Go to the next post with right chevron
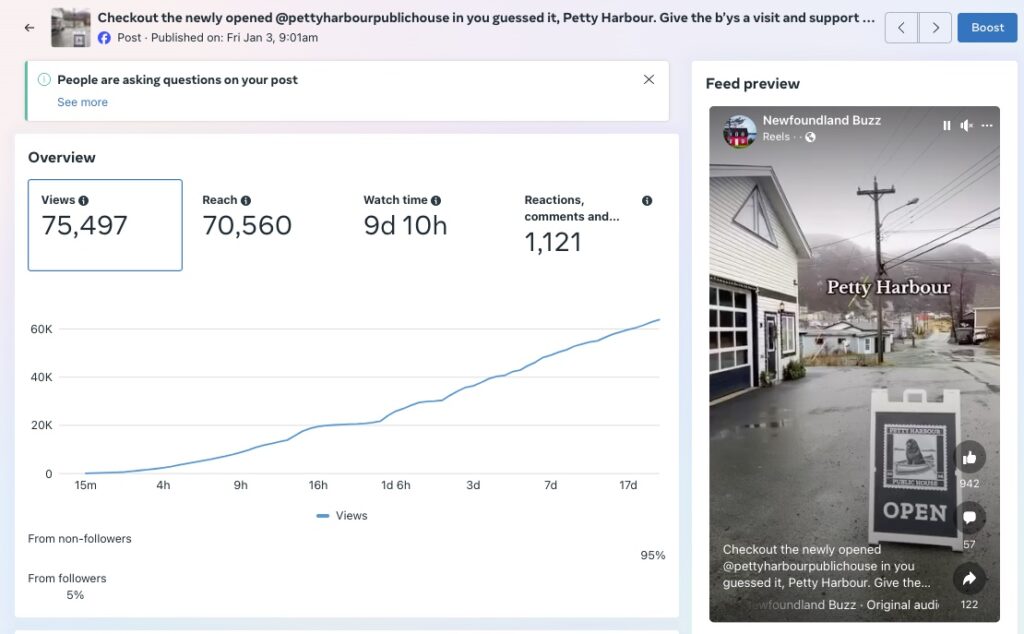 (x=935, y=27)
